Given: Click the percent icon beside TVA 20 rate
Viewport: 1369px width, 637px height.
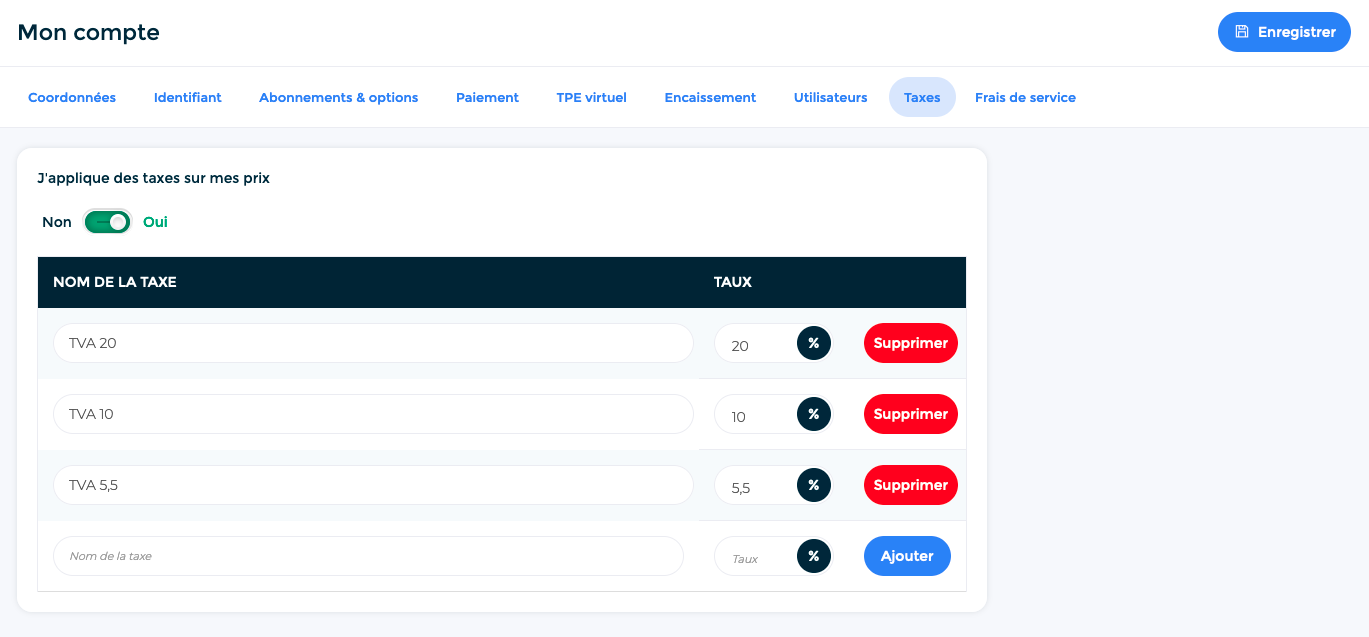Looking at the screenshot, I should 813,343.
